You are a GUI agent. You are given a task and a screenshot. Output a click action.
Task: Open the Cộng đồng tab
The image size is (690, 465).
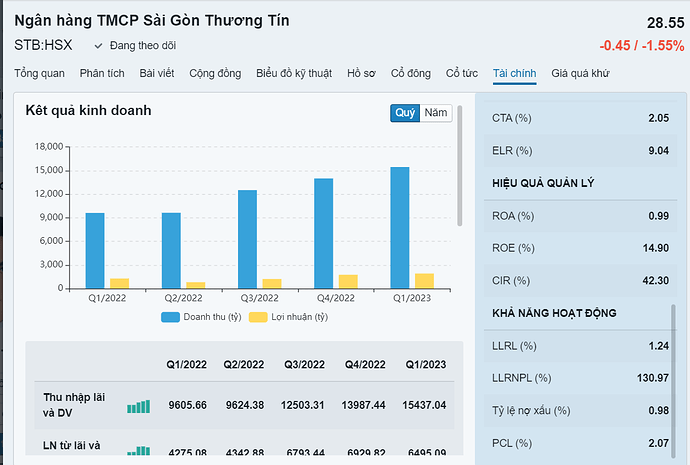coord(215,73)
